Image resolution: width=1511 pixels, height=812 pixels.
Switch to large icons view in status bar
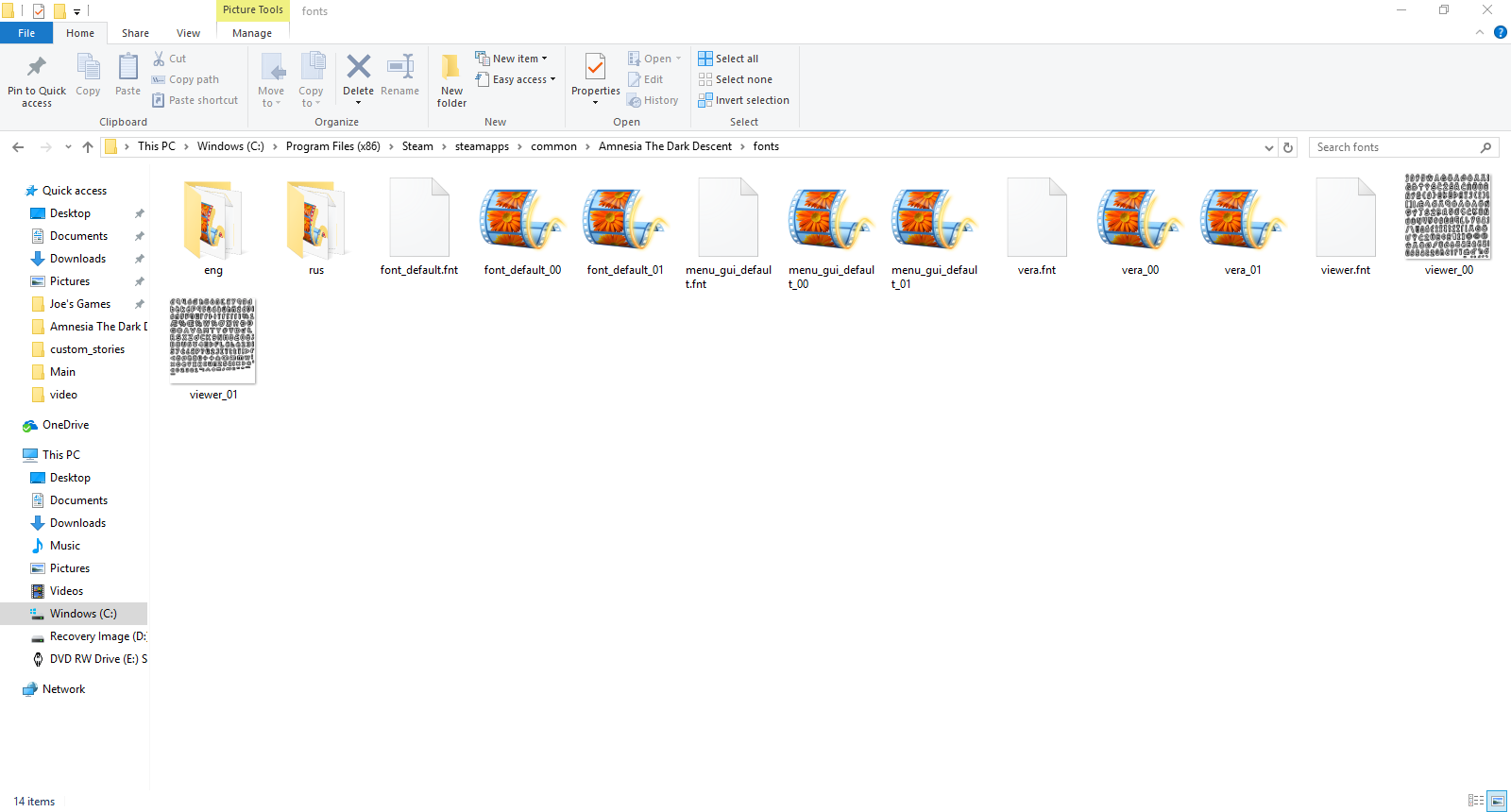pyautogui.click(x=1497, y=801)
